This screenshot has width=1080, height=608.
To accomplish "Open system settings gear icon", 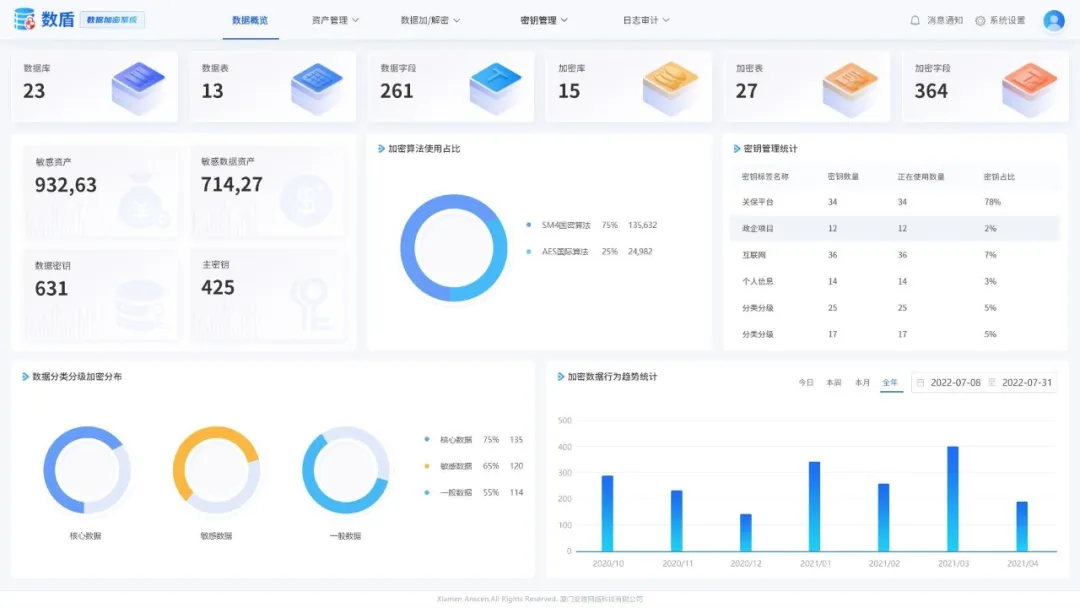I will 980,20.
